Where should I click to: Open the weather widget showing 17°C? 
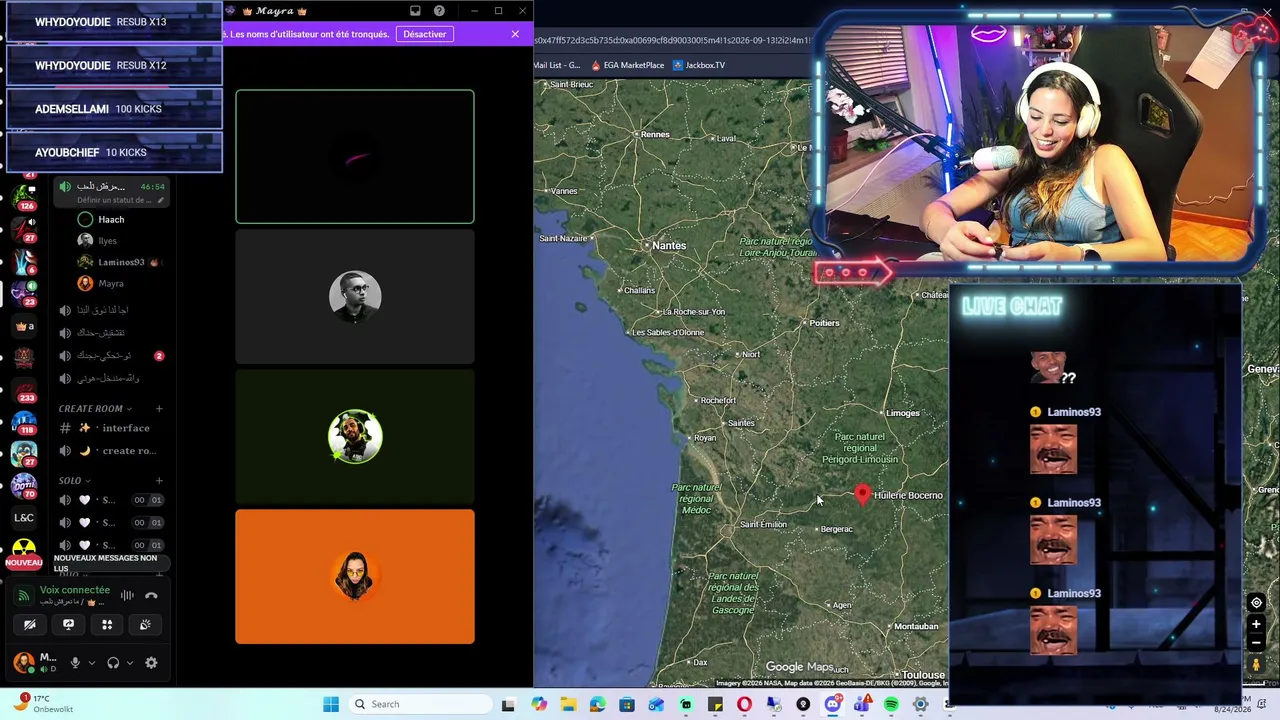(42, 704)
